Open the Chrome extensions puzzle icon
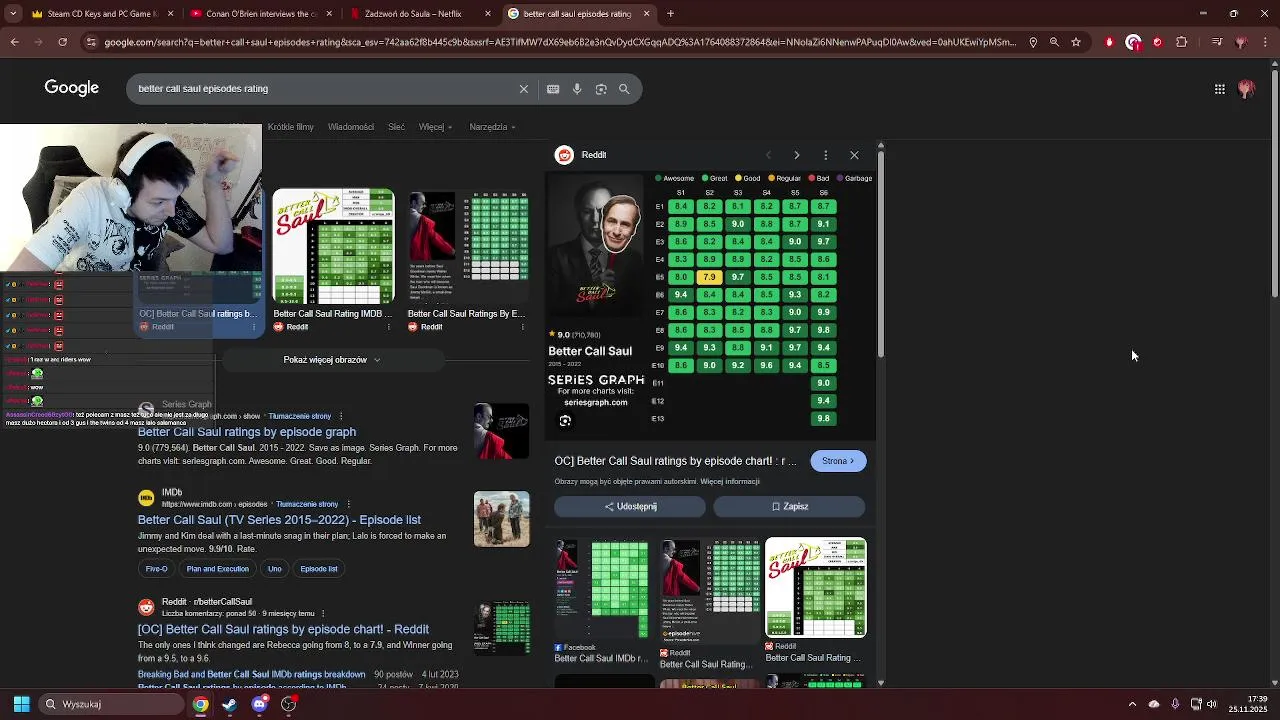1280x720 pixels. (1182, 42)
